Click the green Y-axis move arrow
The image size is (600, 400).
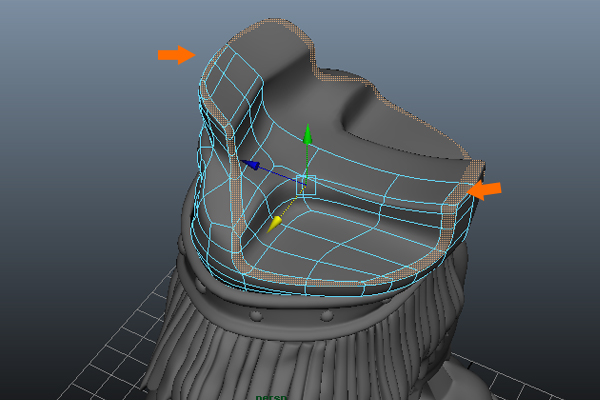pyautogui.click(x=308, y=134)
